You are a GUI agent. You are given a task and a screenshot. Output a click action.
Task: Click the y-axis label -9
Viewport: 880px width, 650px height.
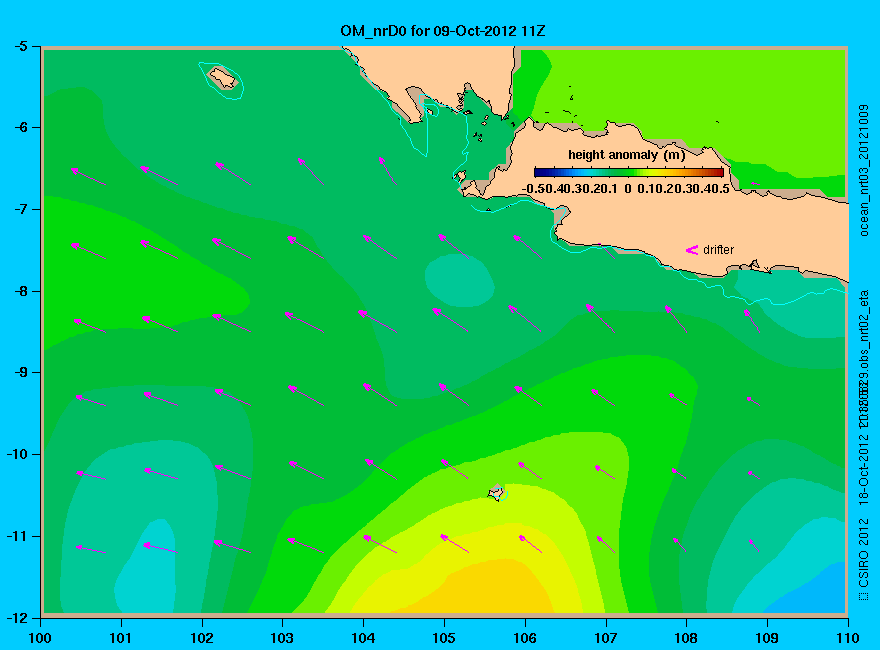pos(20,372)
